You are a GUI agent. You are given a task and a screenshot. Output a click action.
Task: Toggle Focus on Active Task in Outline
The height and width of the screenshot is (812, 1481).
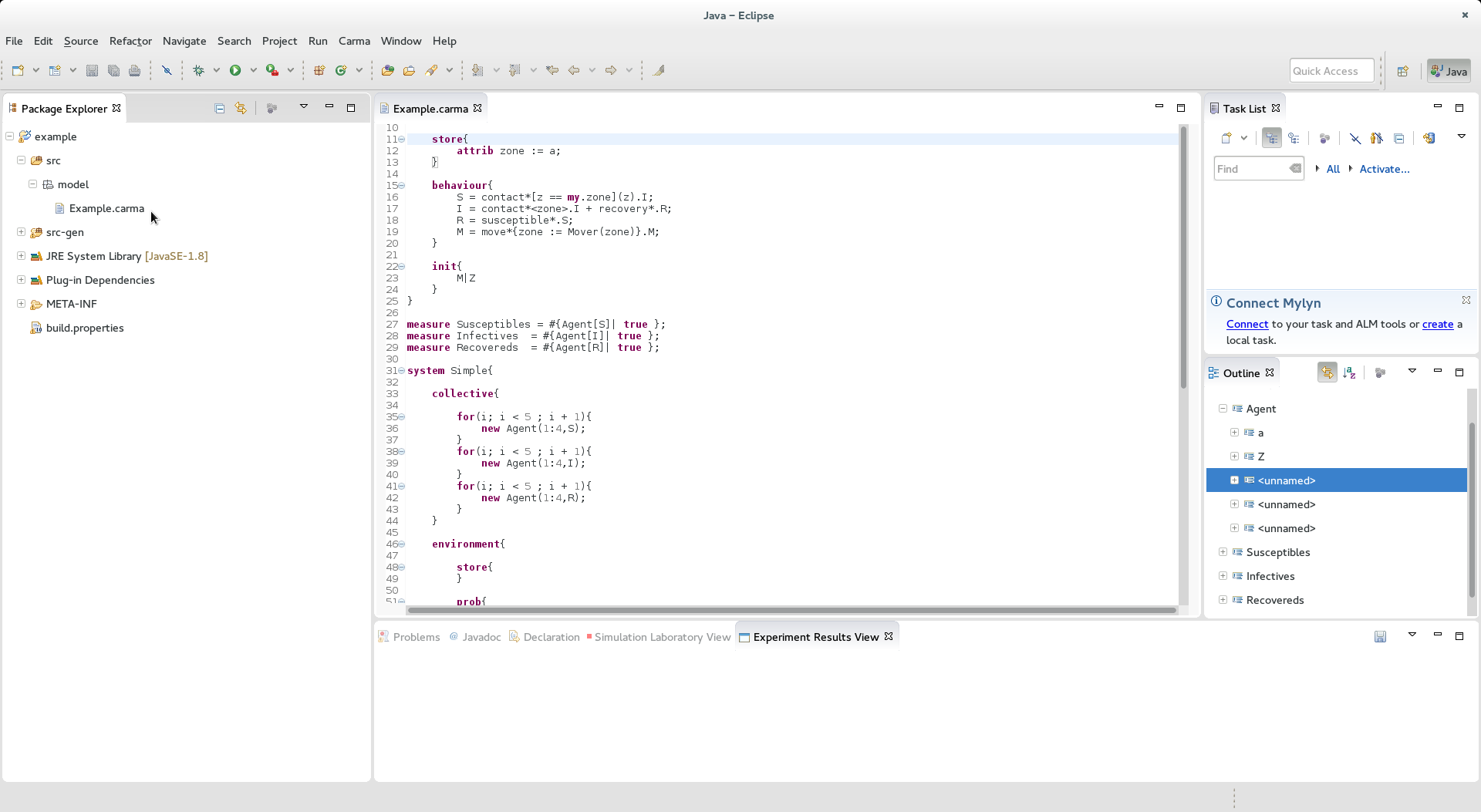pos(1381,372)
